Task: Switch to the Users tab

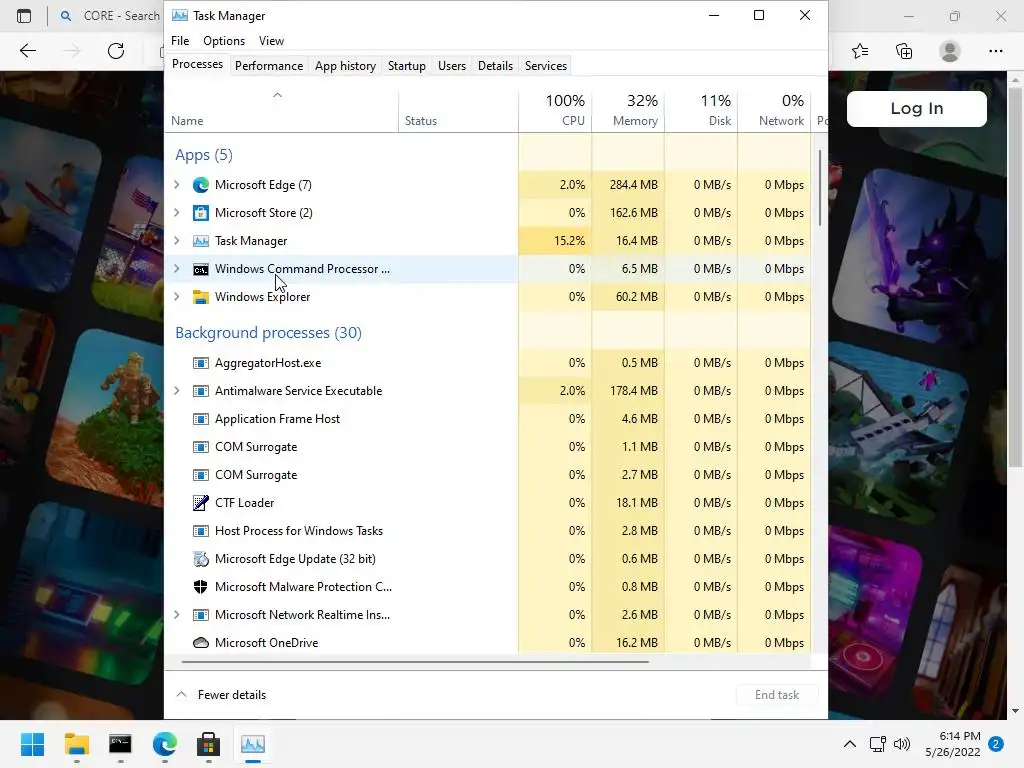Action: 452,66
